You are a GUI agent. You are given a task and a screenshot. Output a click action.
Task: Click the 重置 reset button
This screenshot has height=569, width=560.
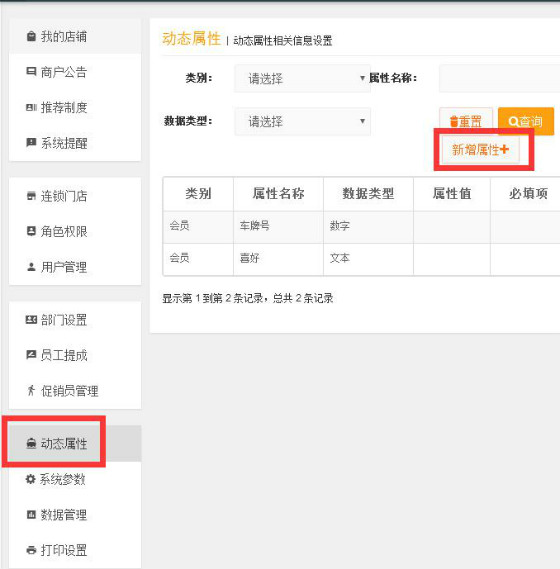pyautogui.click(x=466, y=121)
